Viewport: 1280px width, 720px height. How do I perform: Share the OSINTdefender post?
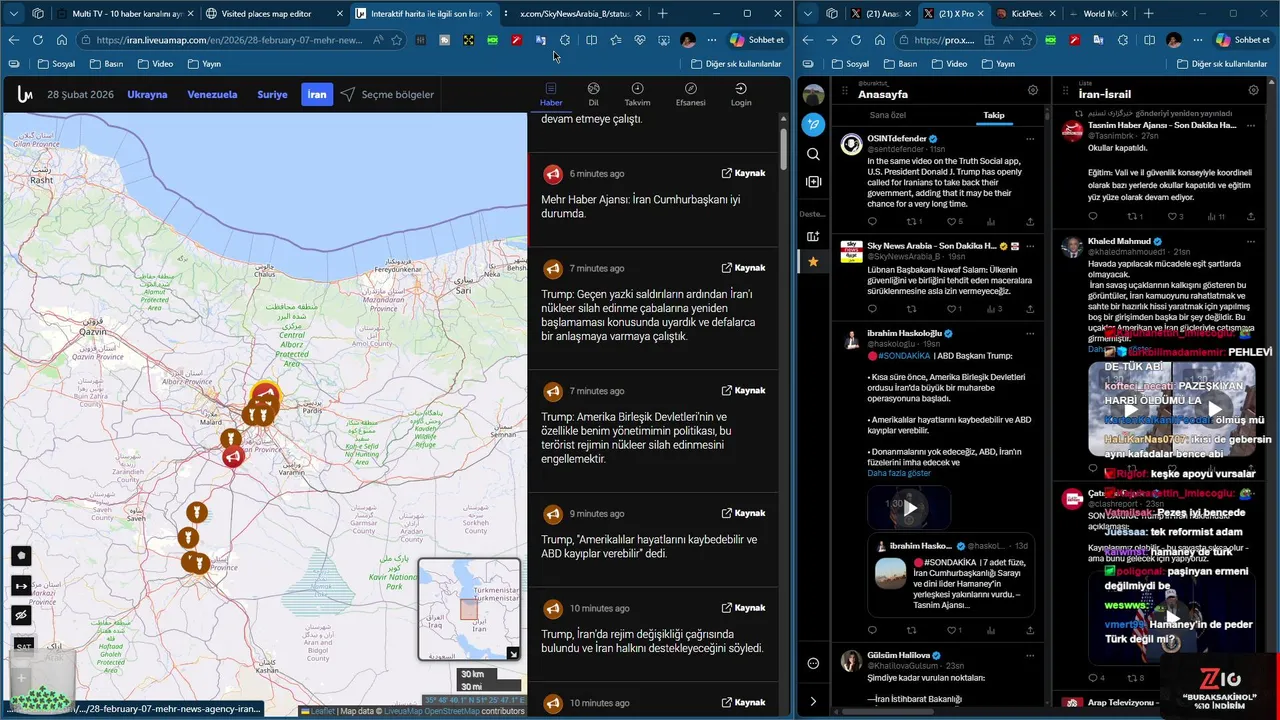pos(1030,221)
